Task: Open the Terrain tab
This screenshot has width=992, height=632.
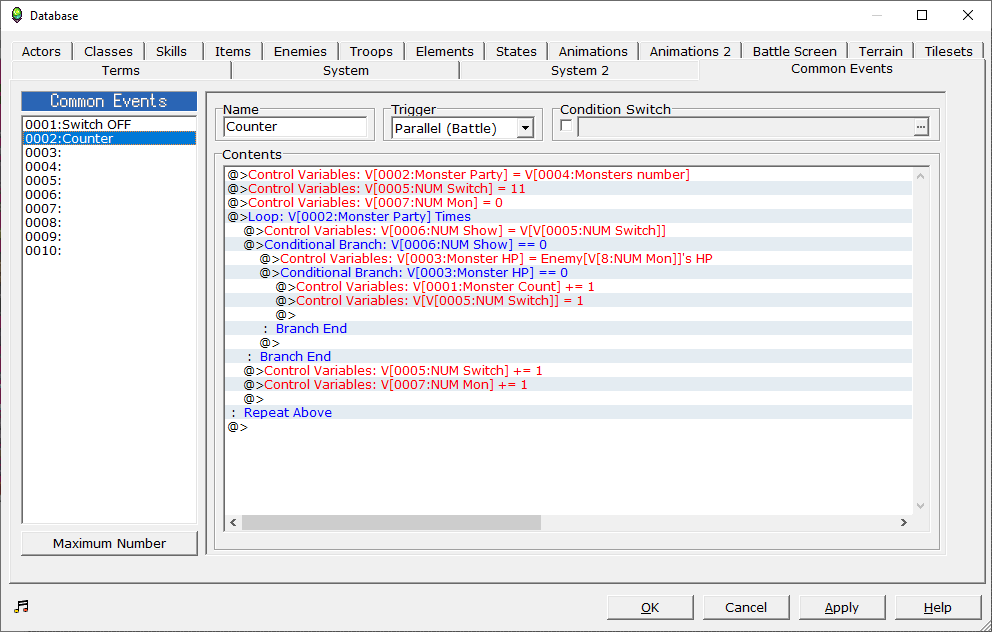Action: point(881,51)
